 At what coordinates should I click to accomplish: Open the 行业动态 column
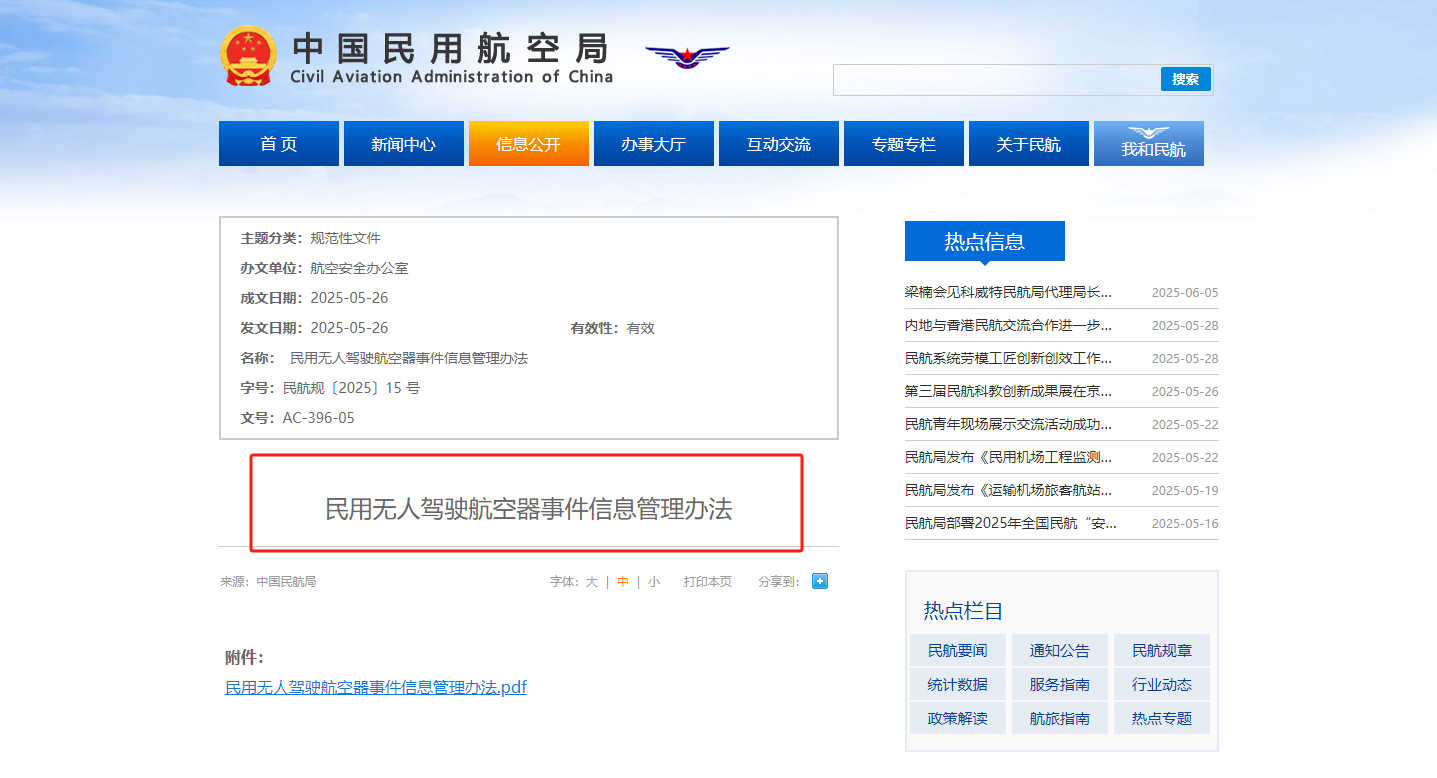point(1162,684)
